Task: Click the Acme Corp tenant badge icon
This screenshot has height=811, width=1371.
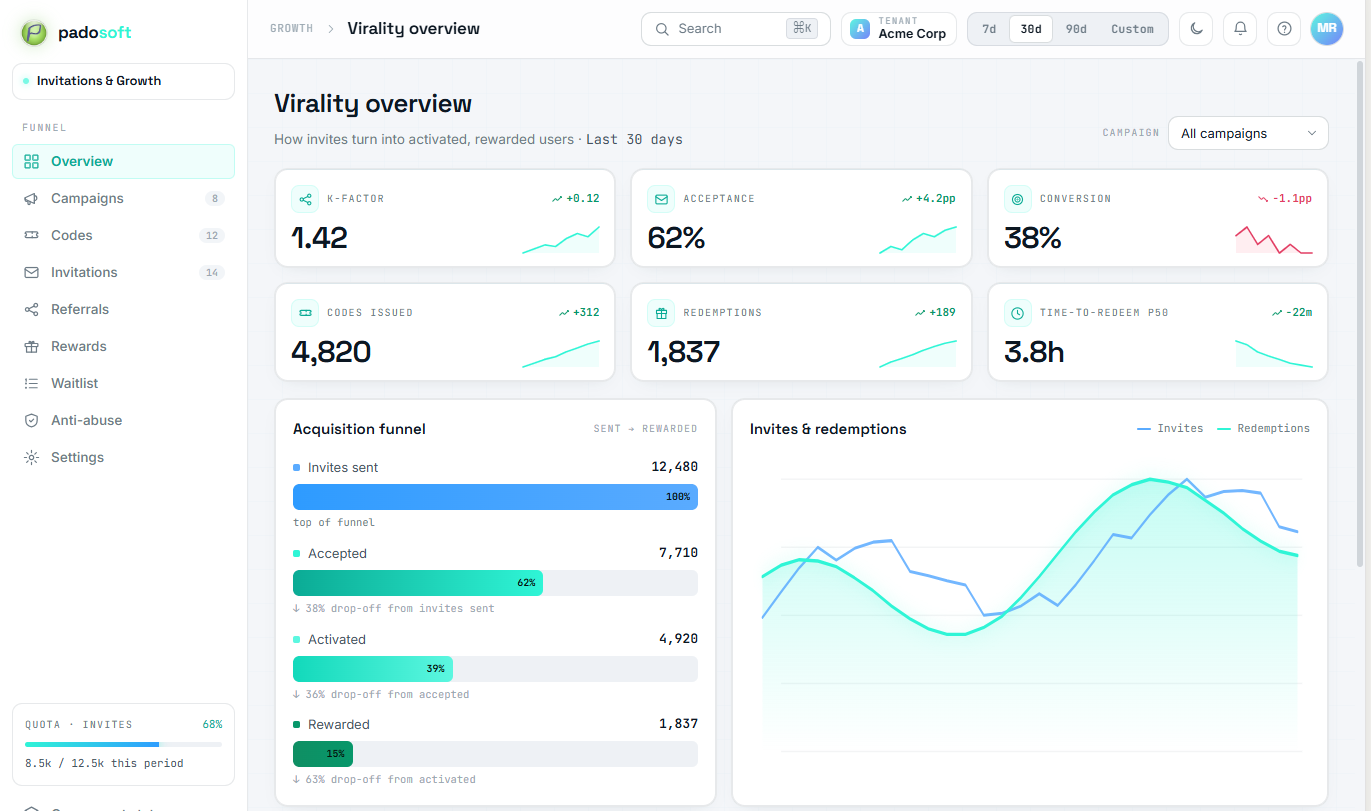Action: 860,29
